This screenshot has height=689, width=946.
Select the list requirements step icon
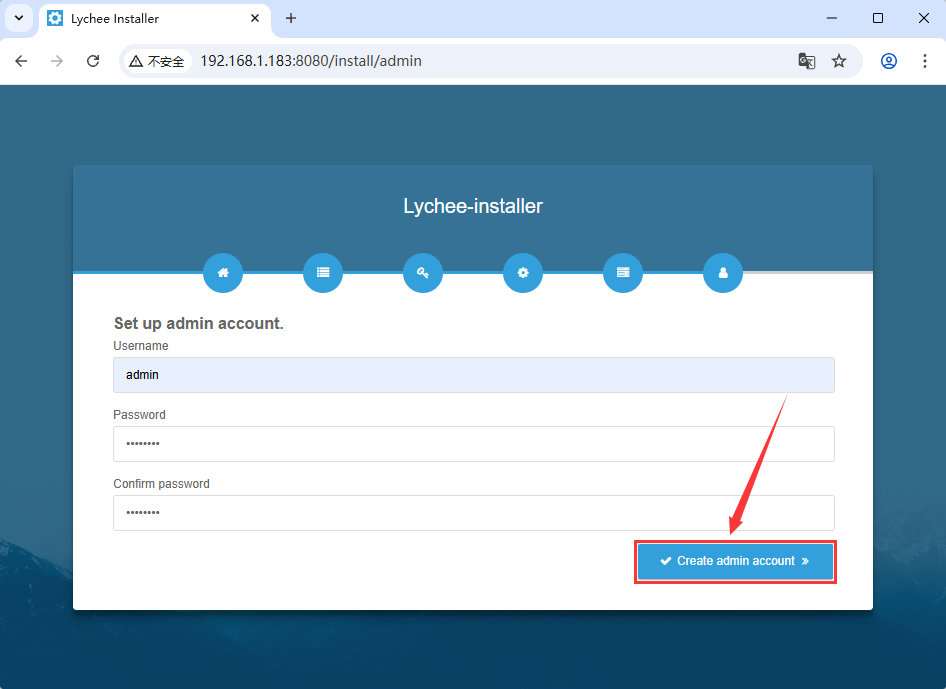[x=323, y=273]
